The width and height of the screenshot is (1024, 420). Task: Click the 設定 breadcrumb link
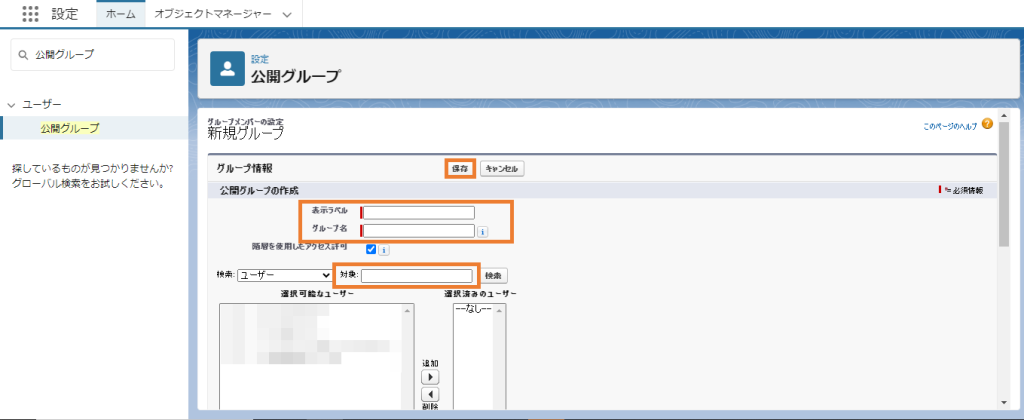pos(260,59)
